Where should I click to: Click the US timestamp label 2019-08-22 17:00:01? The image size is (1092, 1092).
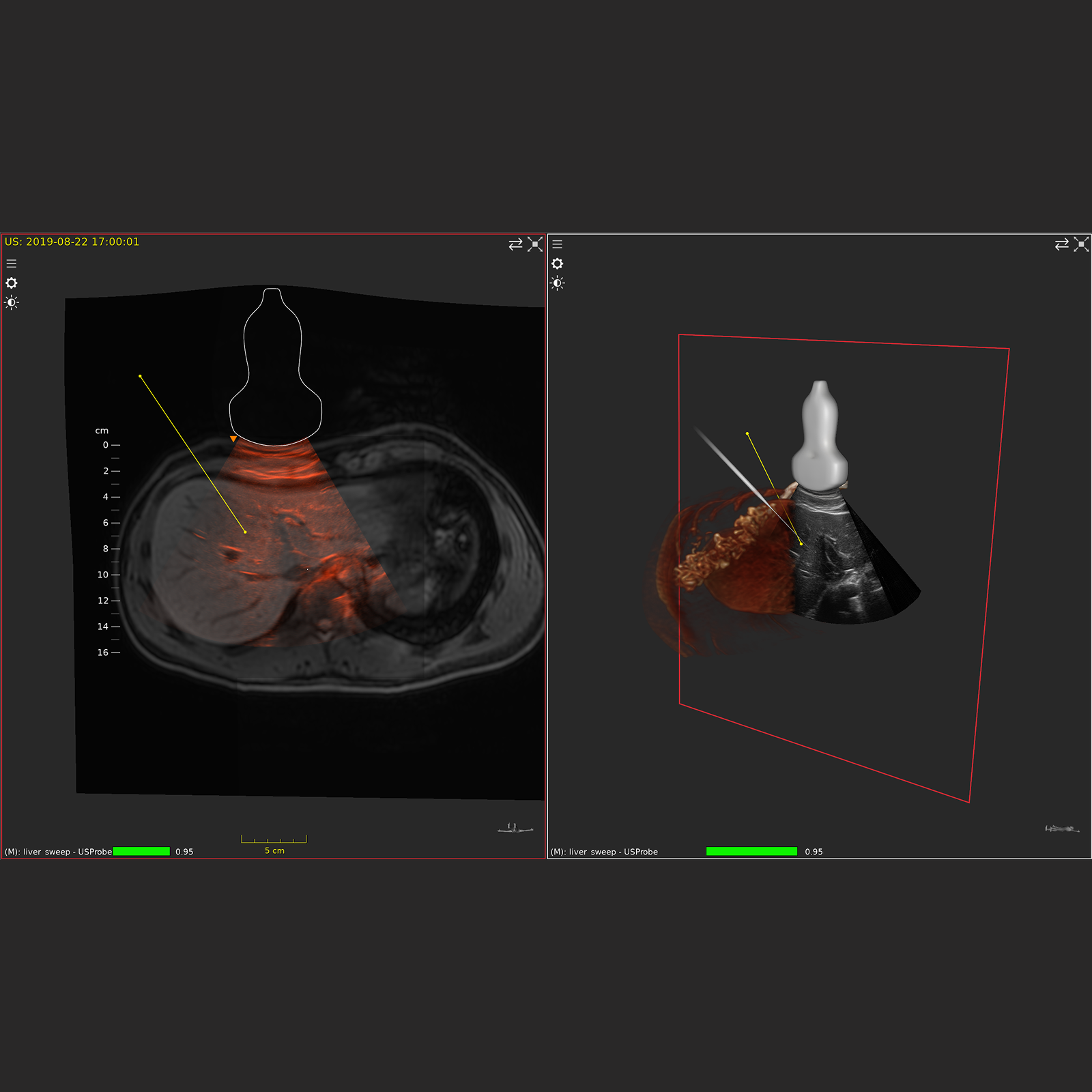[72, 242]
